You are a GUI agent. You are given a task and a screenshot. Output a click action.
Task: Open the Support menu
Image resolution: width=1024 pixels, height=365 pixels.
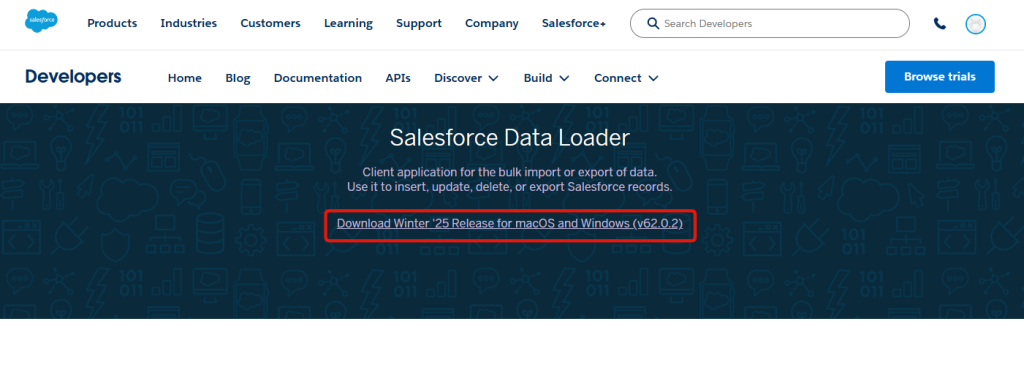(x=419, y=24)
